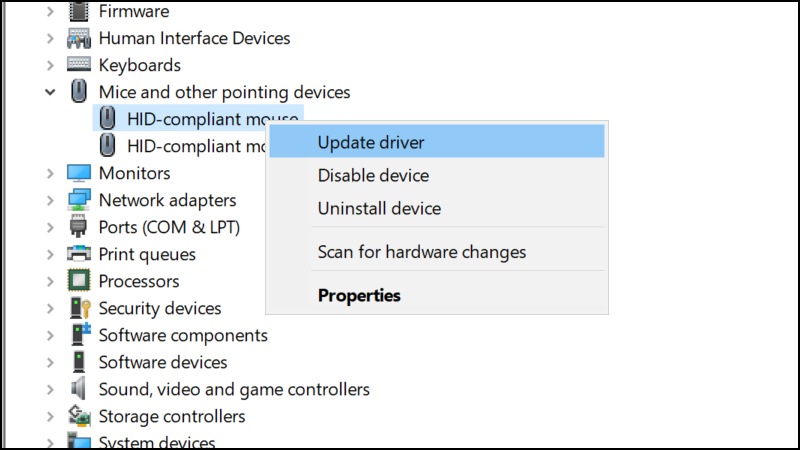Click the Processors chip icon
800x450 pixels.
click(x=79, y=282)
